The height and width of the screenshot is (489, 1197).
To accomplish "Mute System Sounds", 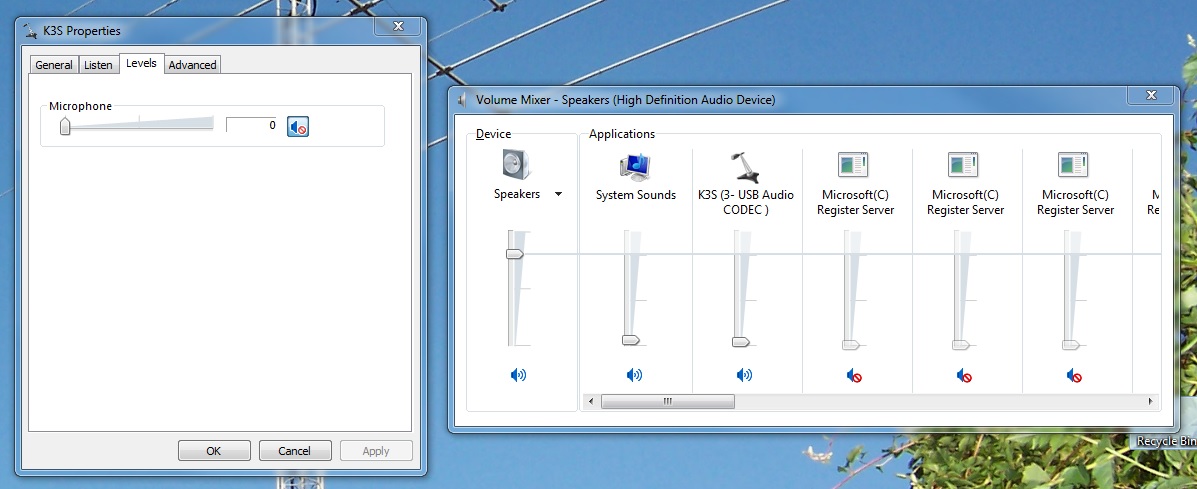I will [635, 375].
